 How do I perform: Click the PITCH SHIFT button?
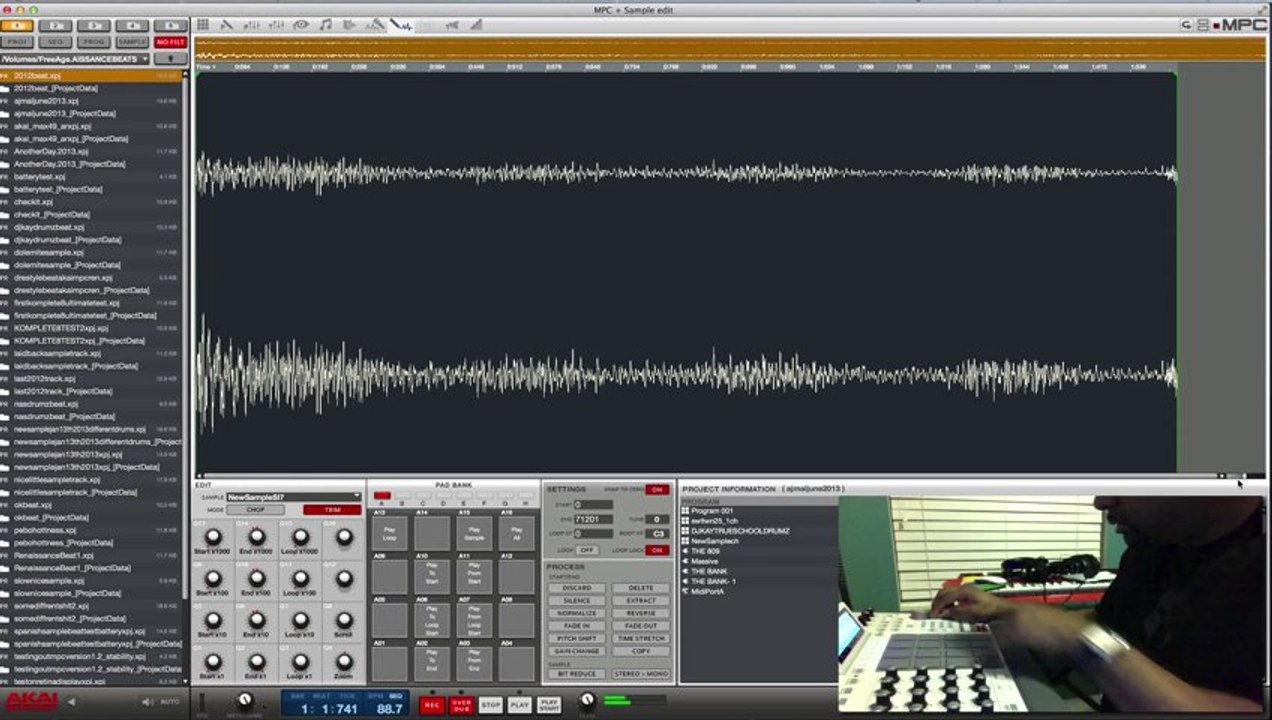(577, 638)
